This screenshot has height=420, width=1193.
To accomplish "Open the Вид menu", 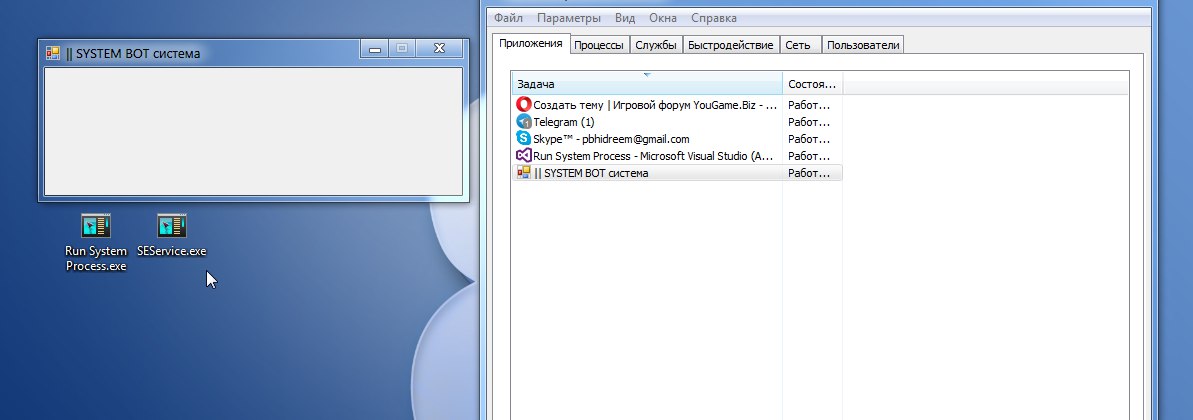I will coord(625,18).
